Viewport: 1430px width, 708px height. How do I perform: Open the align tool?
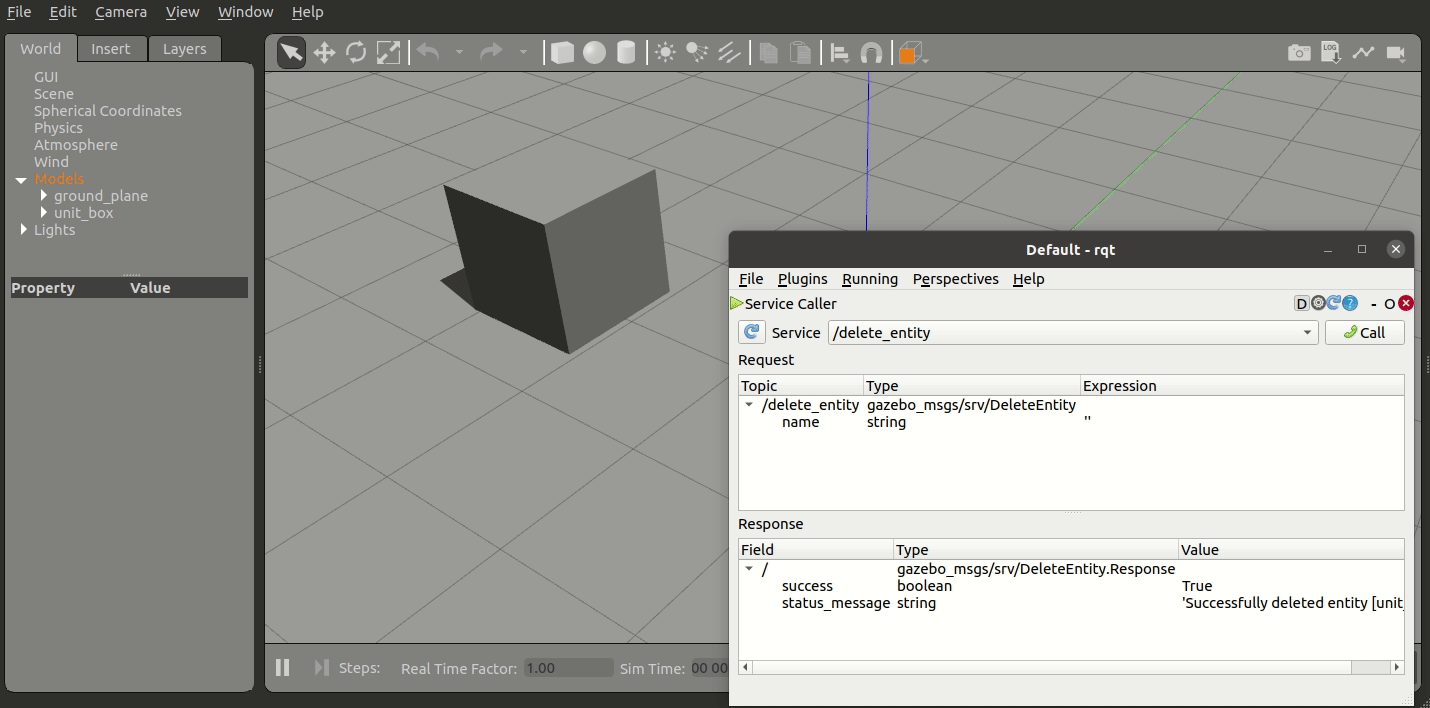click(x=840, y=52)
